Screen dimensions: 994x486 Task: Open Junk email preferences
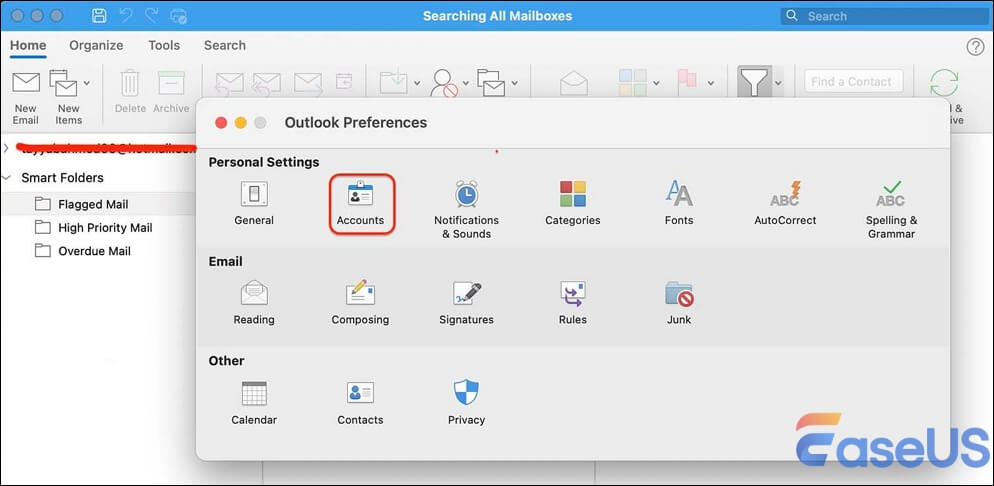click(x=679, y=302)
